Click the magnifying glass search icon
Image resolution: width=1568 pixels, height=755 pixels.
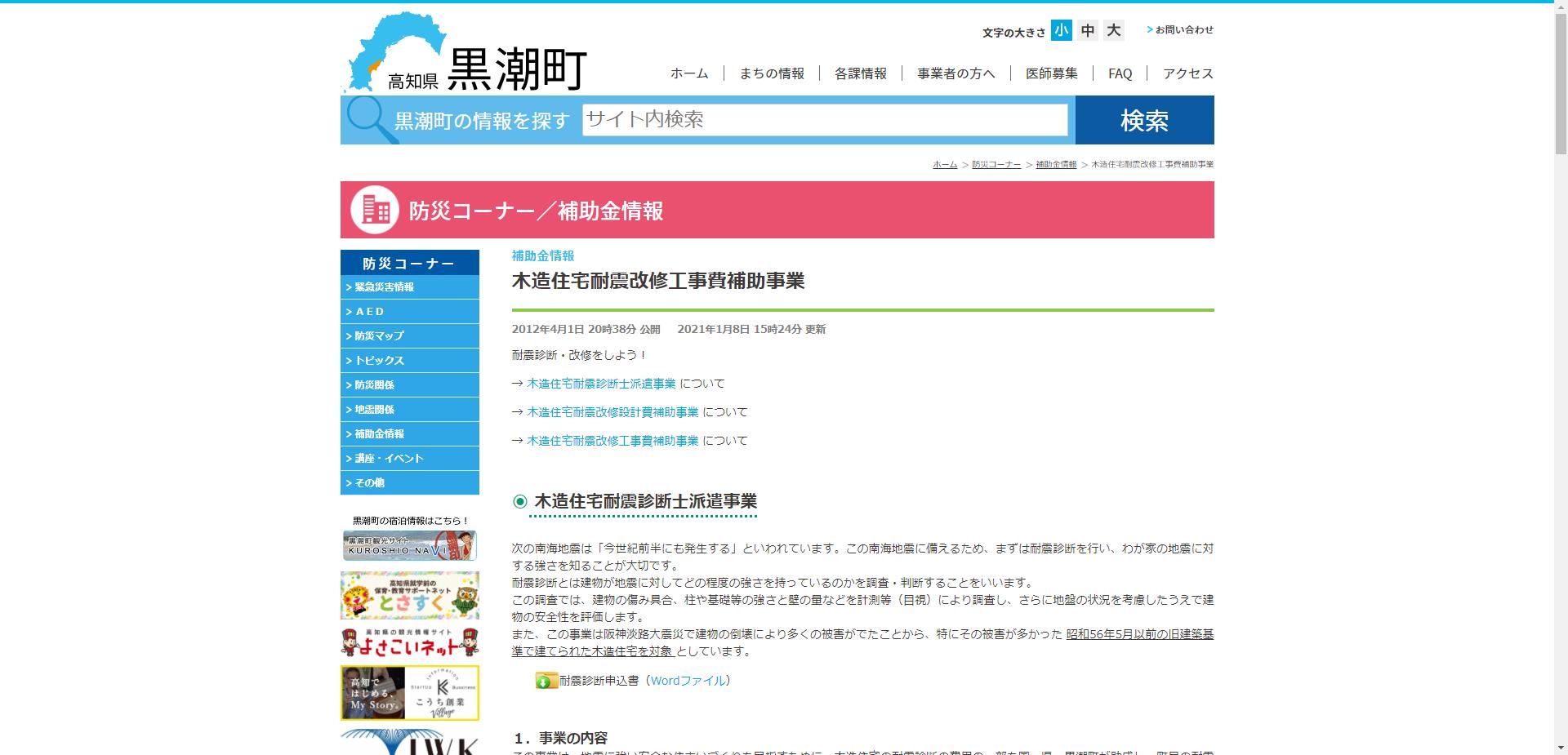pos(365,119)
